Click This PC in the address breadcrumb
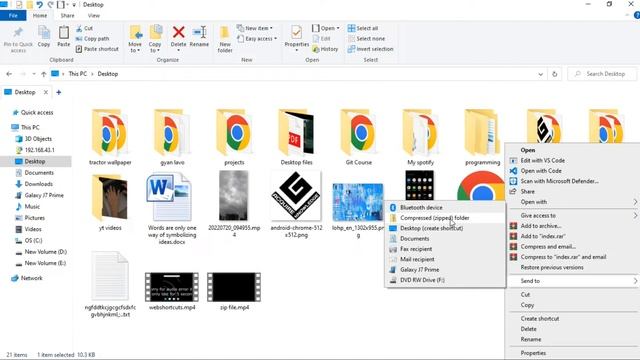Image resolution: width=640 pixels, height=360 pixels. point(78,74)
